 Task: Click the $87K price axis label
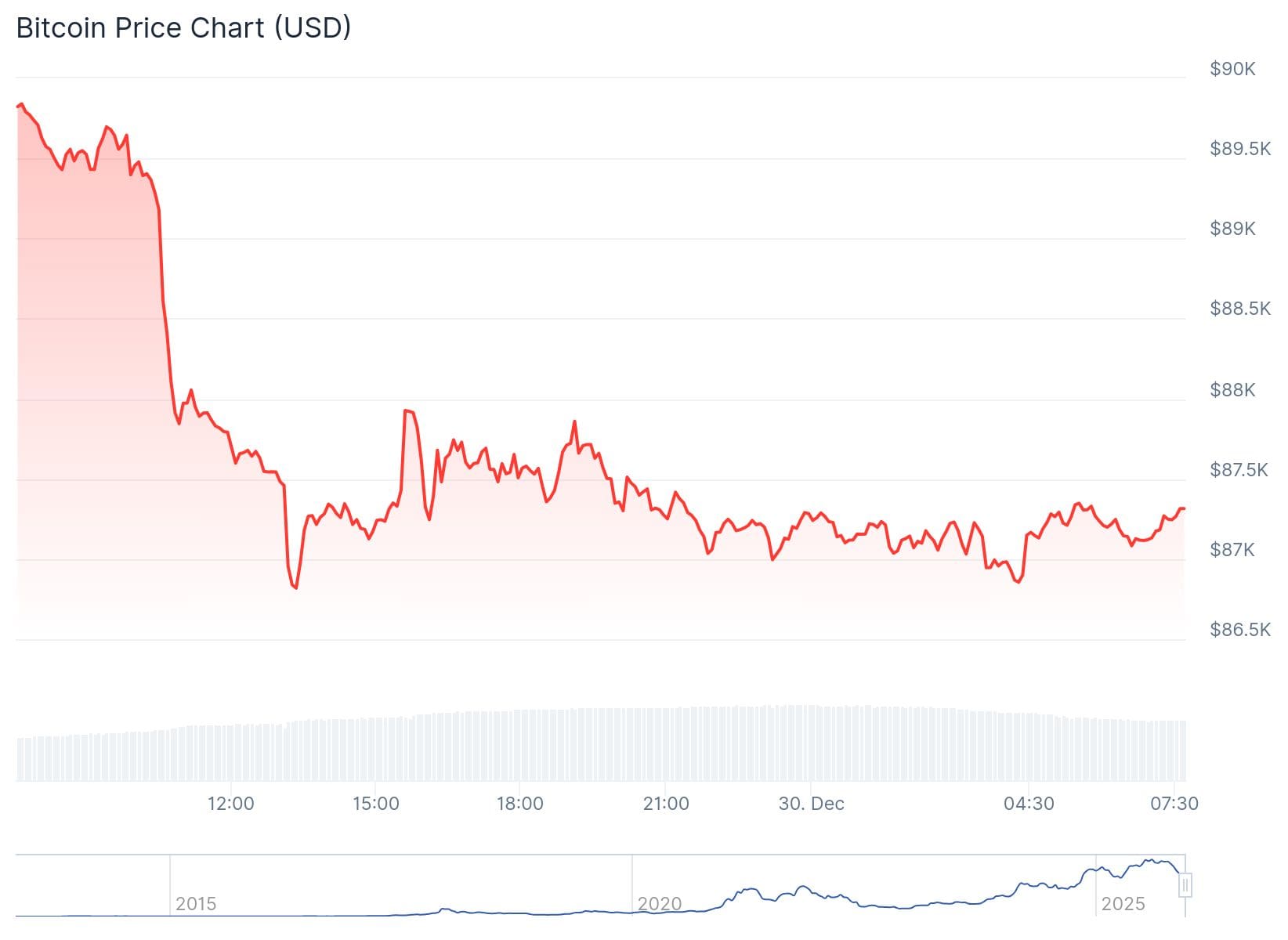point(1232,550)
